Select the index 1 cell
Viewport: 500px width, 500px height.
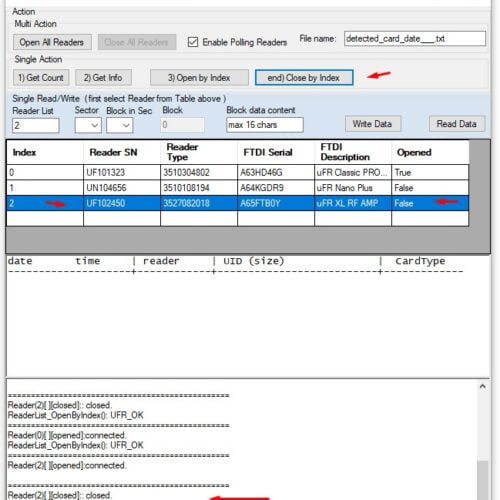pyautogui.click(x=45, y=188)
